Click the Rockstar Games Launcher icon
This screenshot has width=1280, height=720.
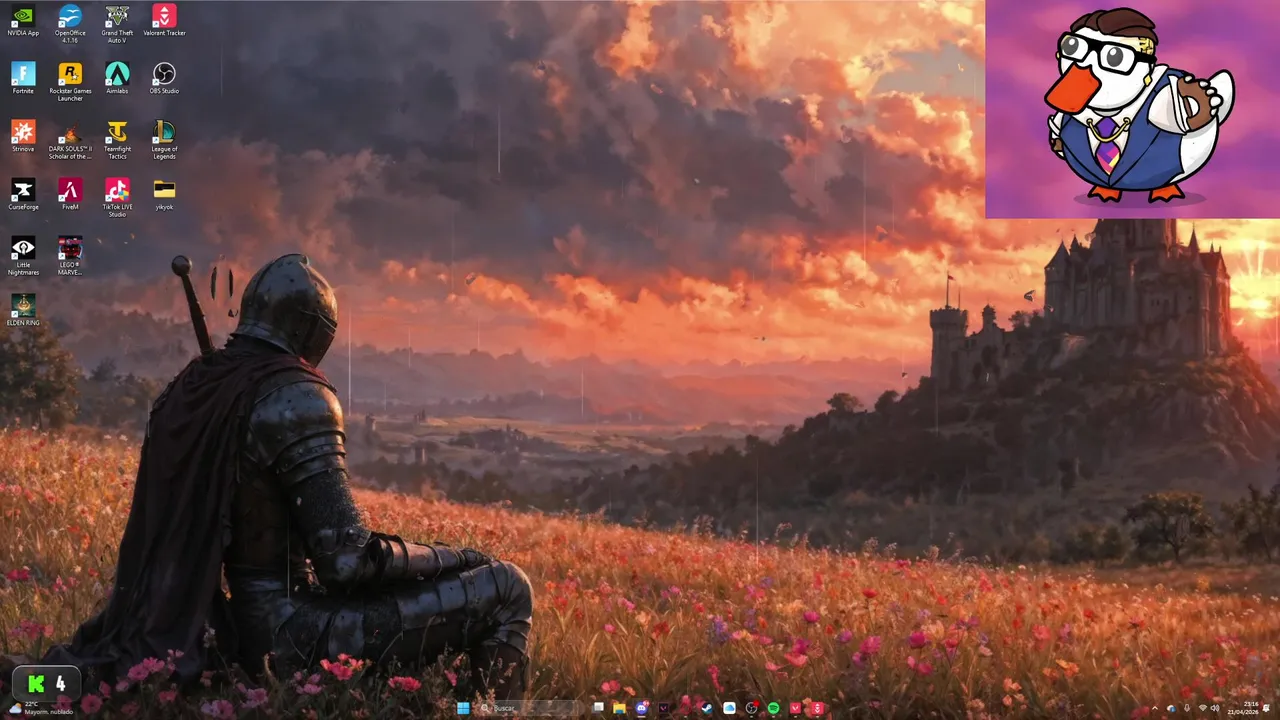pyautogui.click(x=70, y=82)
